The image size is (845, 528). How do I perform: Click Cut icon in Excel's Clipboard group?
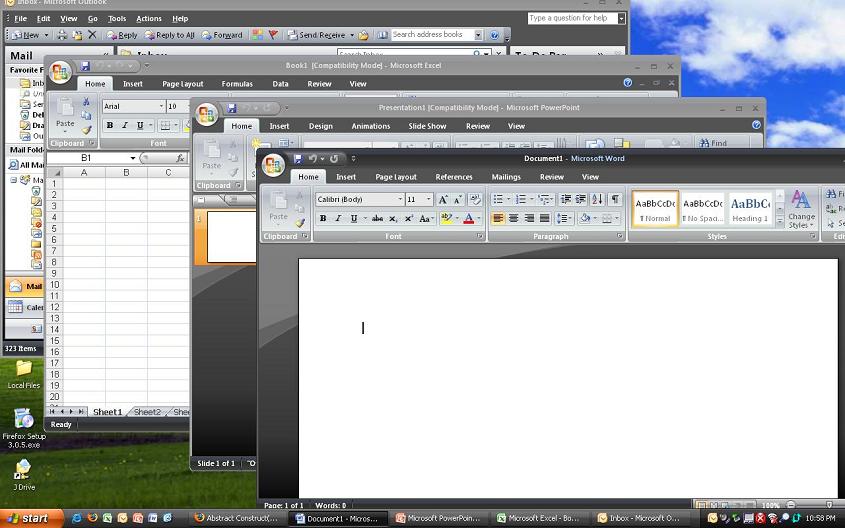(86, 102)
